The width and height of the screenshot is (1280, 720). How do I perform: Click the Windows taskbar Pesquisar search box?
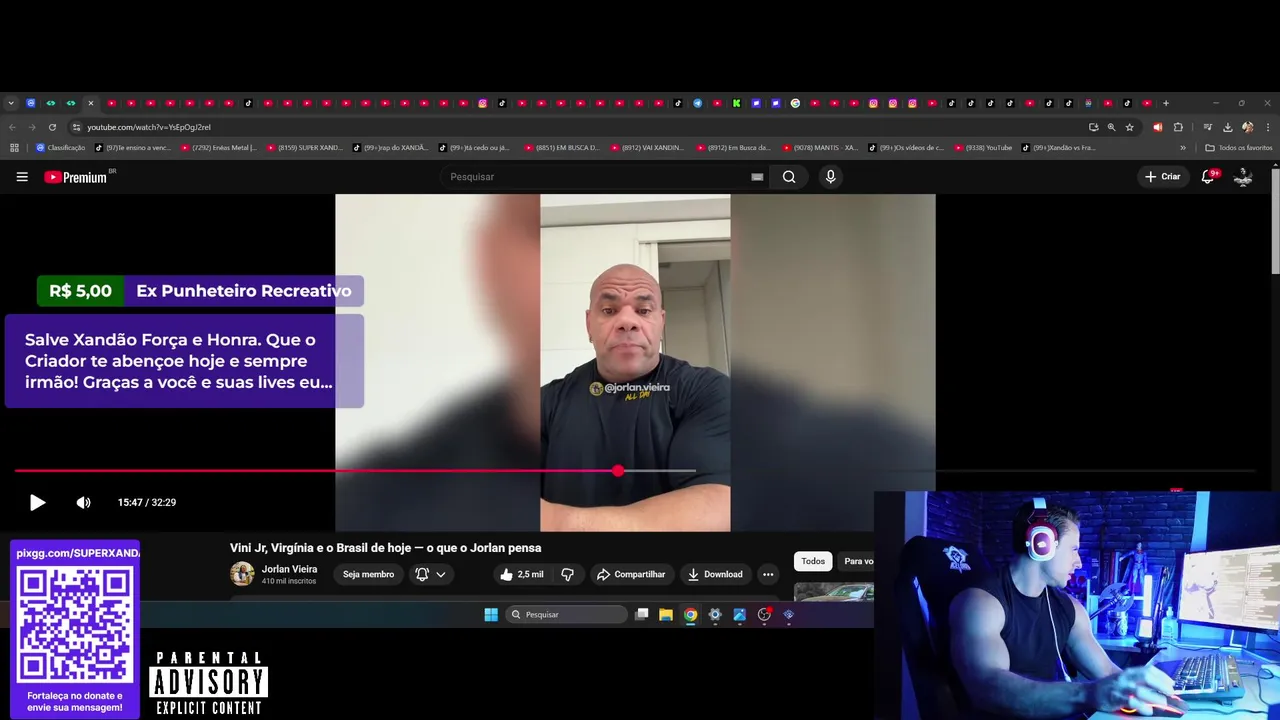[566, 615]
